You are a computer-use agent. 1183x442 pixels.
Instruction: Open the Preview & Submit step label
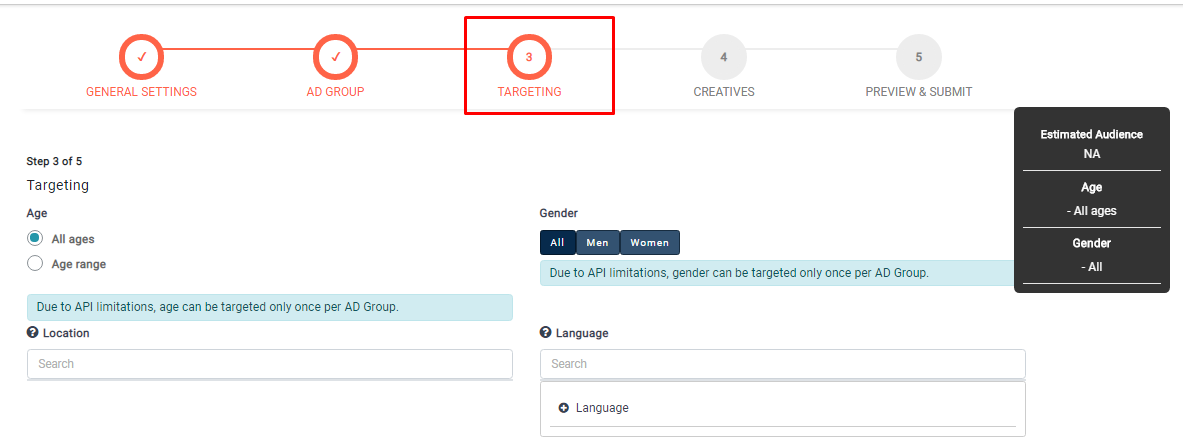tap(918, 92)
